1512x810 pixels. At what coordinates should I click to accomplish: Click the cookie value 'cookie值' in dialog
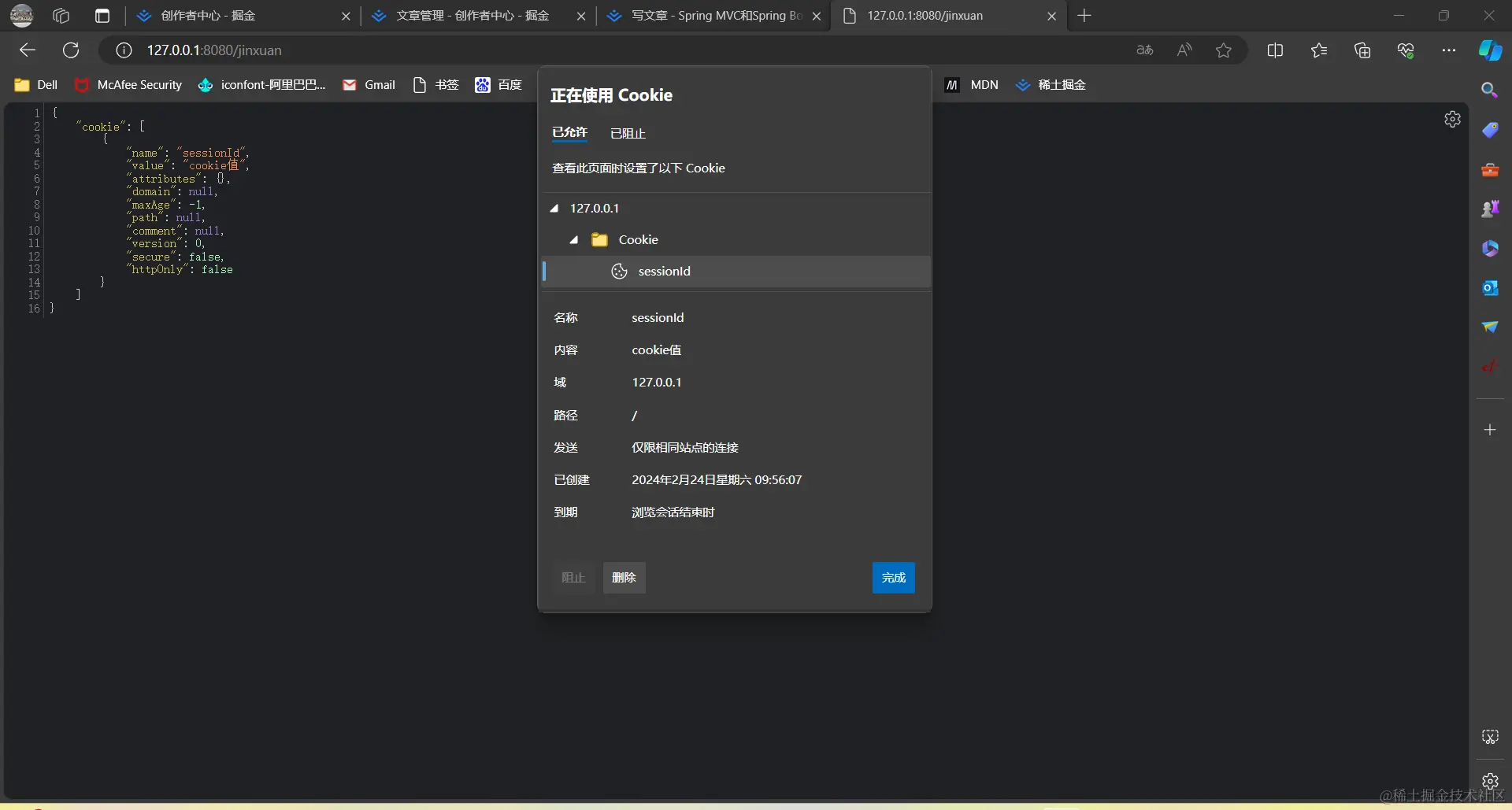click(x=657, y=350)
